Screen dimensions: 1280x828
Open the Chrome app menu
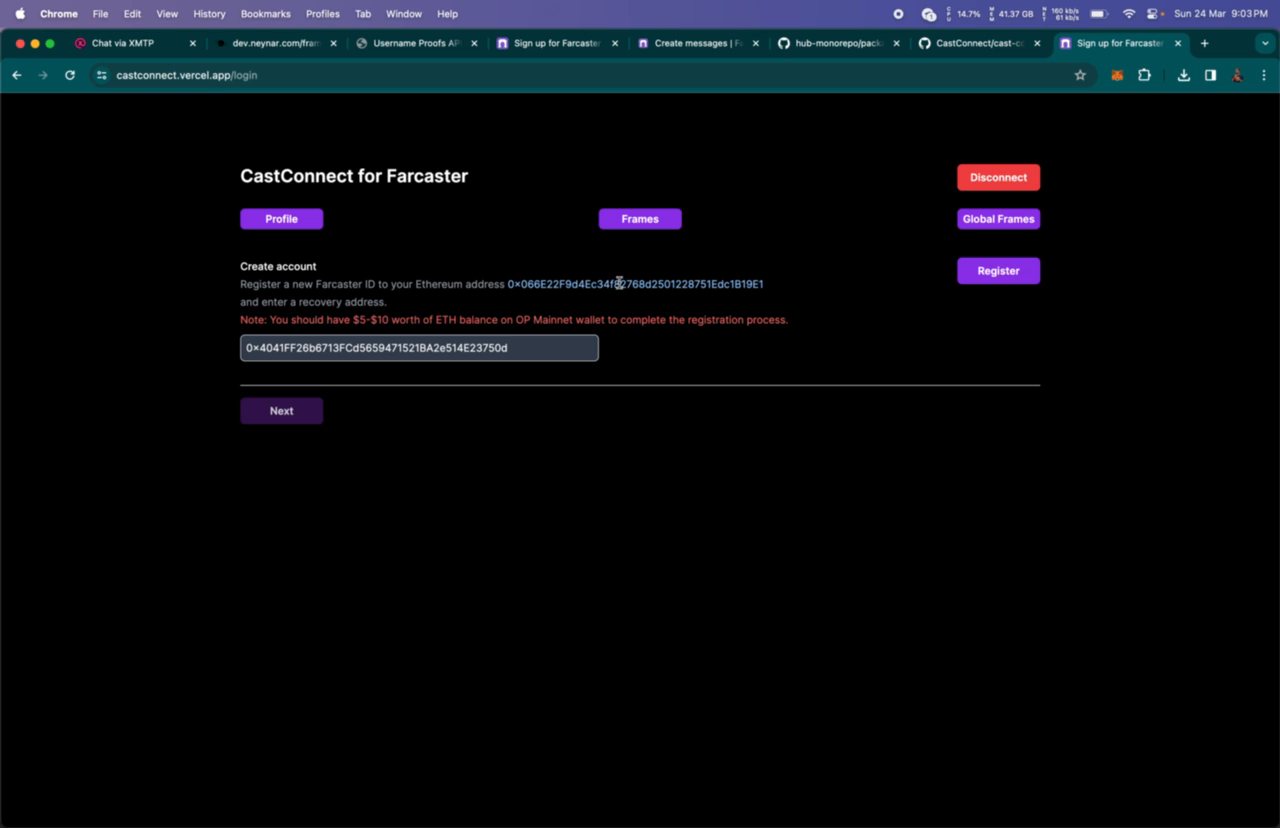[58, 14]
